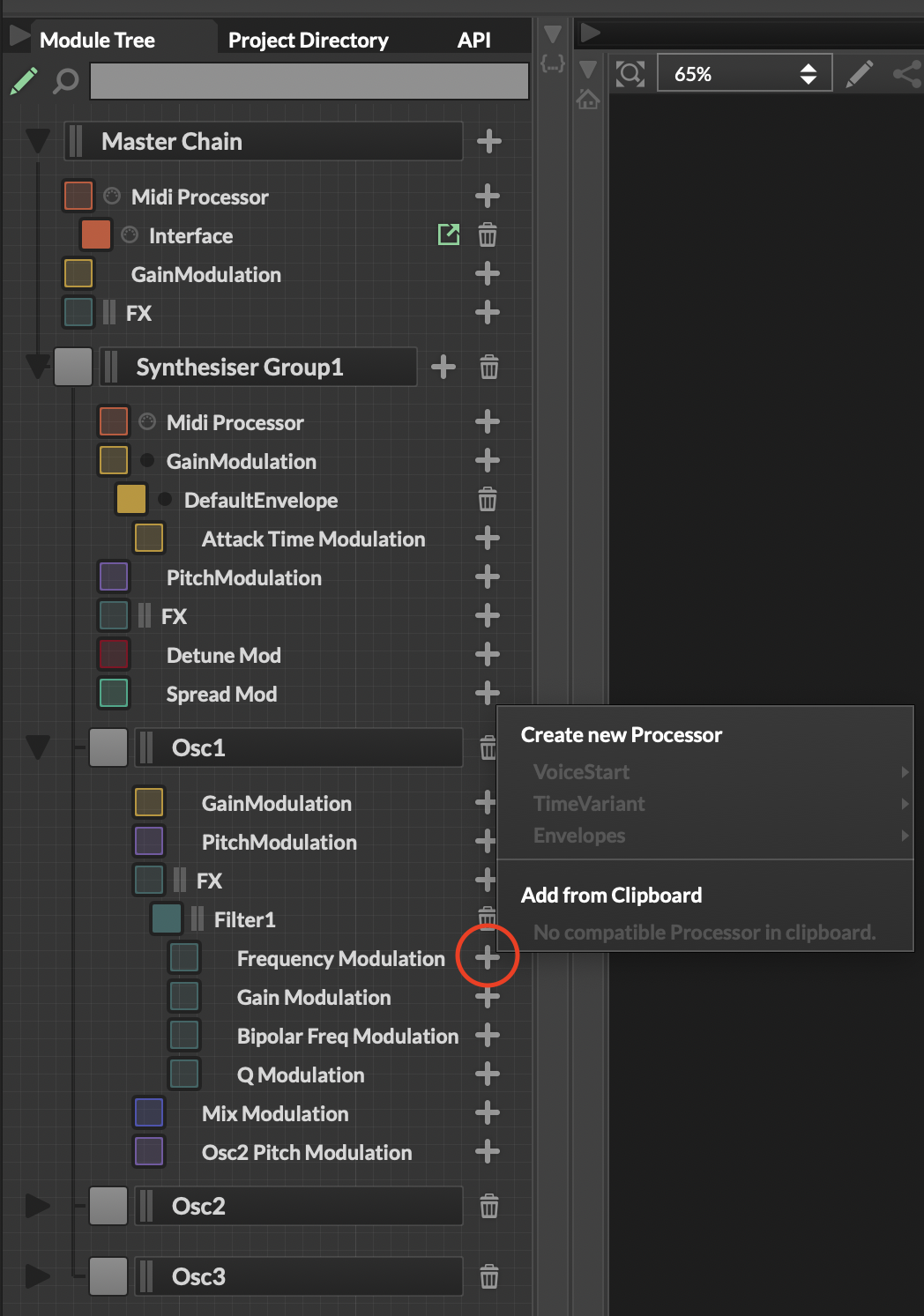Viewport: 924px width, 1316px height.
Task: Expand the Osc2 tree node
Action: pos(37,1205)
